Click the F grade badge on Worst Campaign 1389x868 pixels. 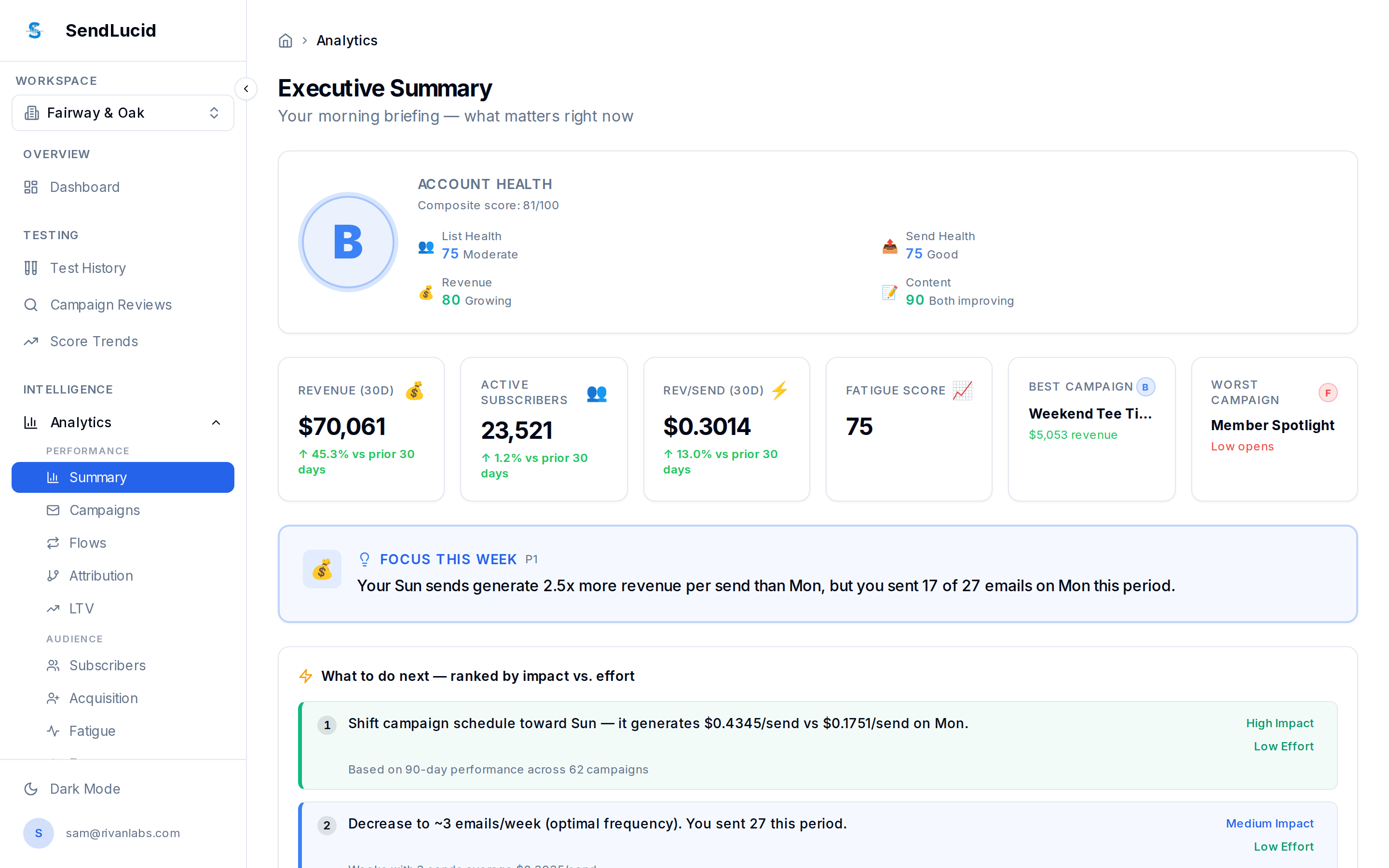[x=1328, y=393]
